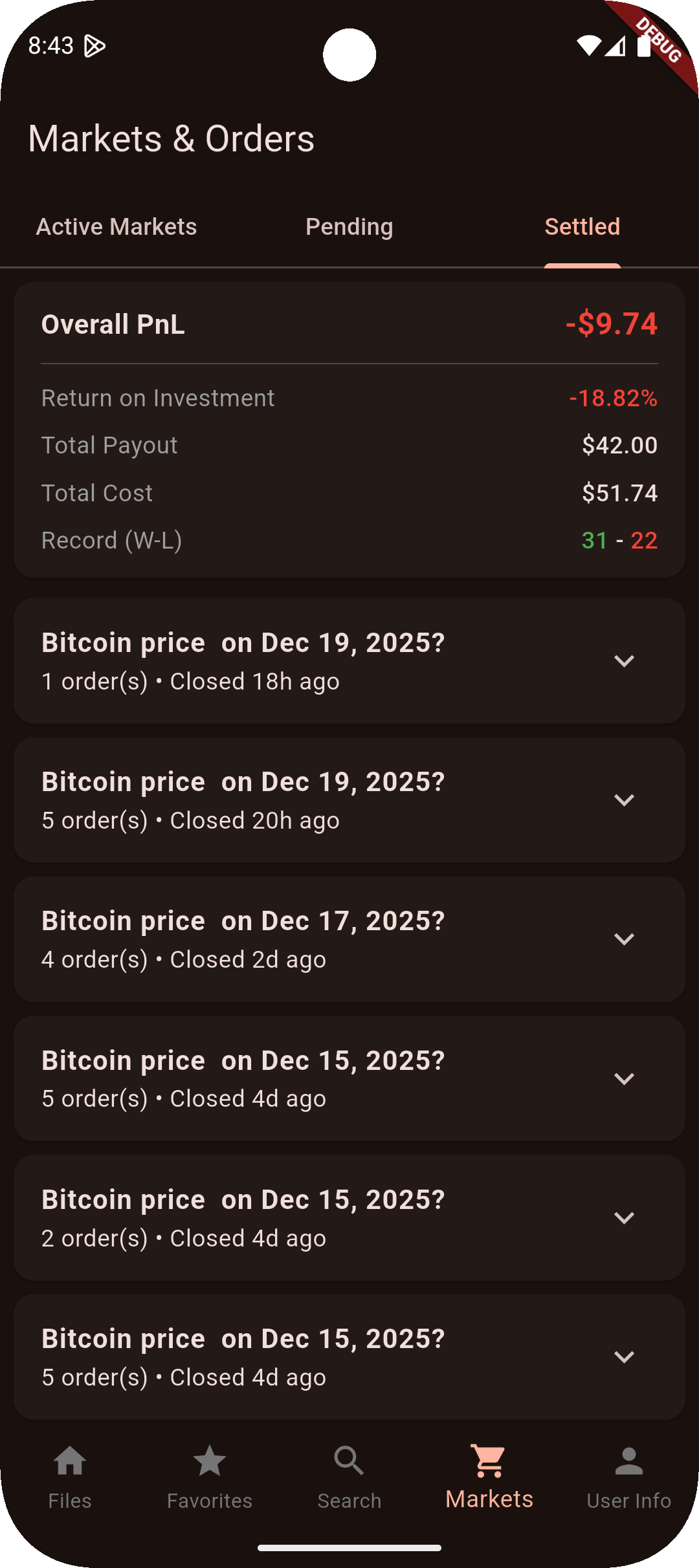Tap the cellular signal icon

coord(615,46)
